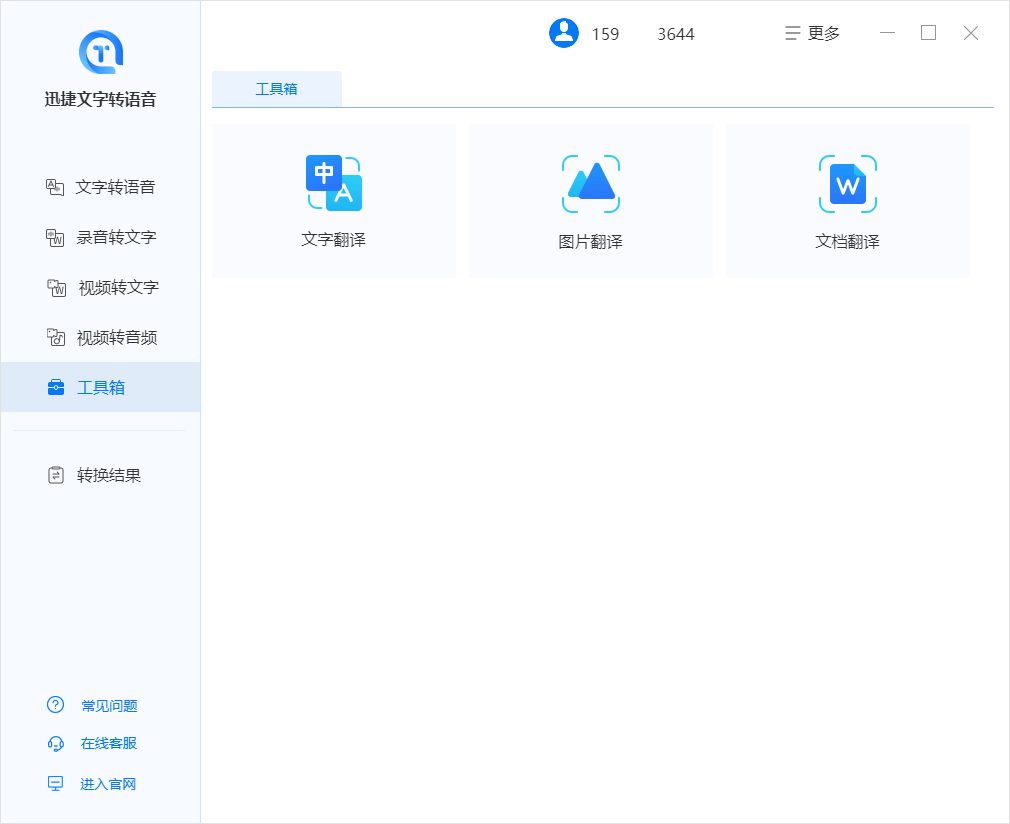Click the account number 159 text
Image resolution: width=1010 pixels, height=824 pixels.
click(x=605, y=34)
